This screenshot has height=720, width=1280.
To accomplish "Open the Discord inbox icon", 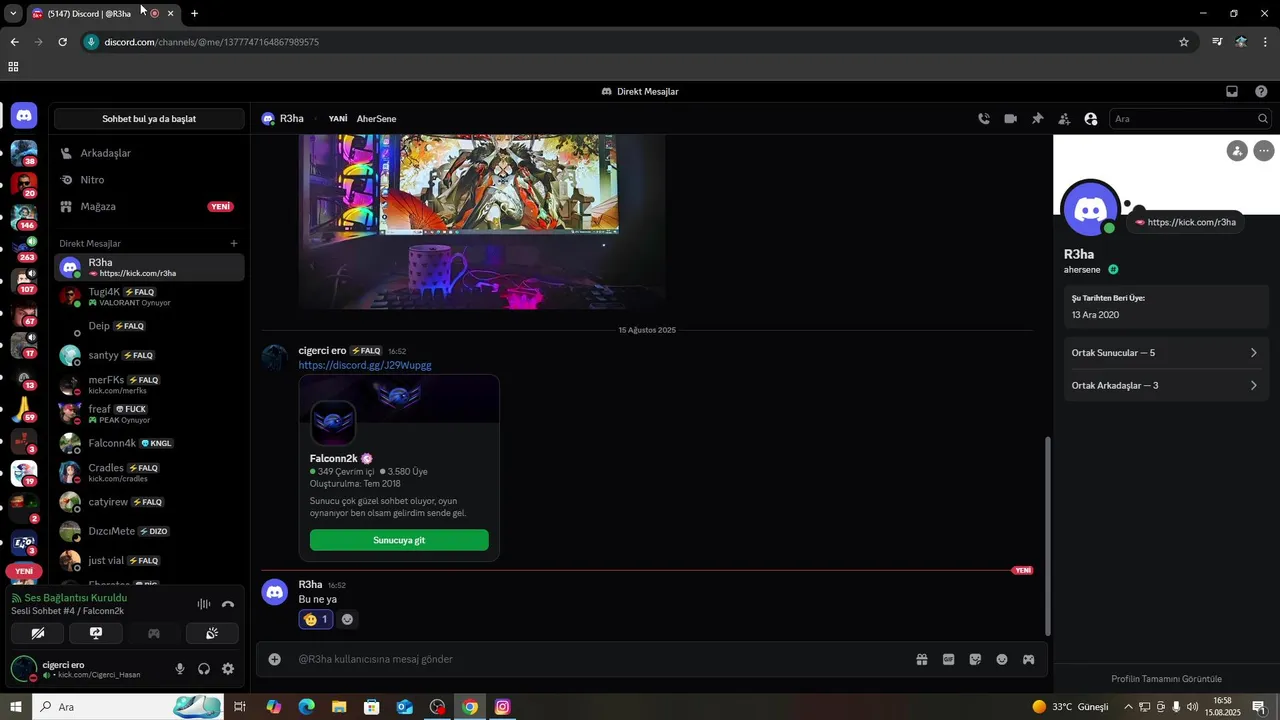I will 1232,91.
